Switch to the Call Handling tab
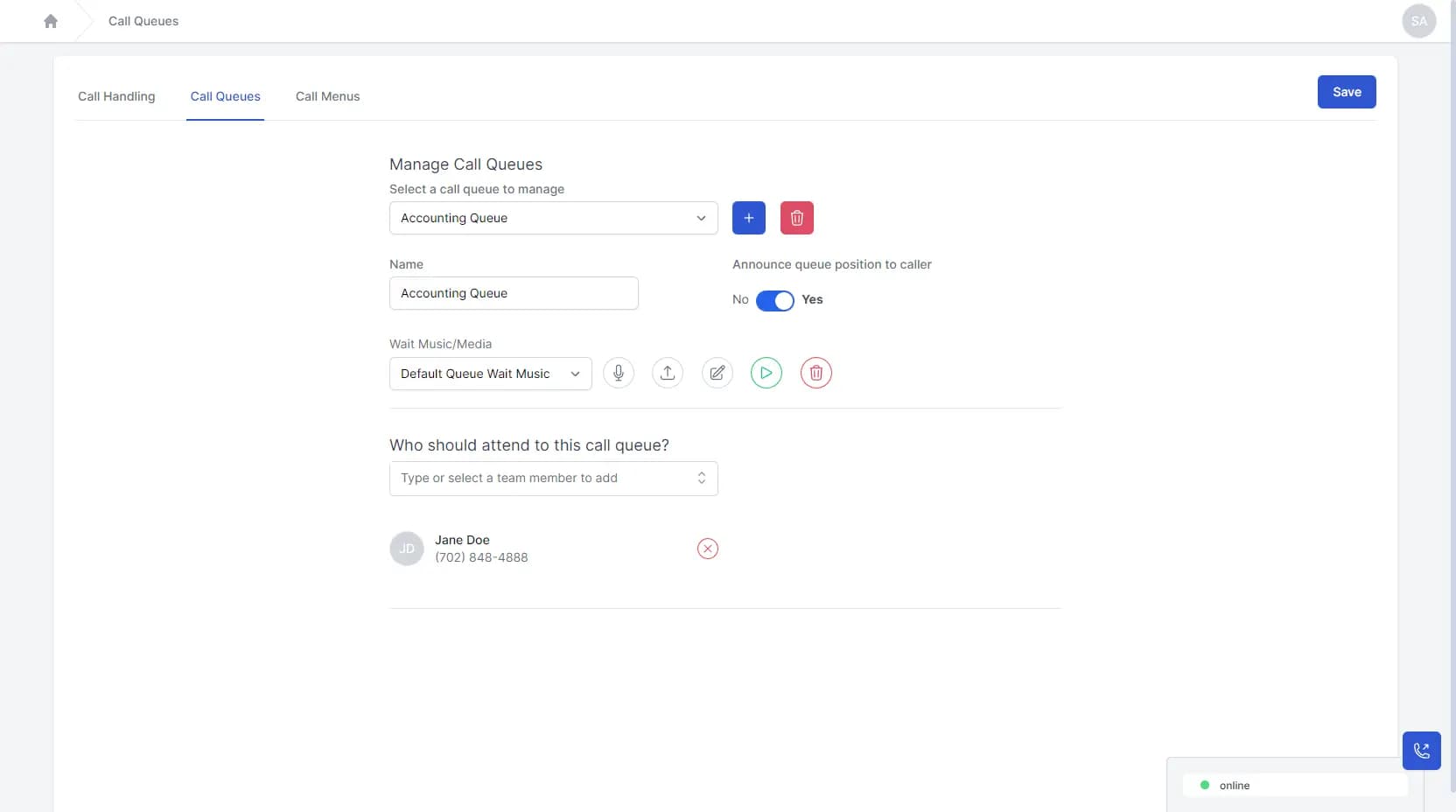 coord(116,96)
